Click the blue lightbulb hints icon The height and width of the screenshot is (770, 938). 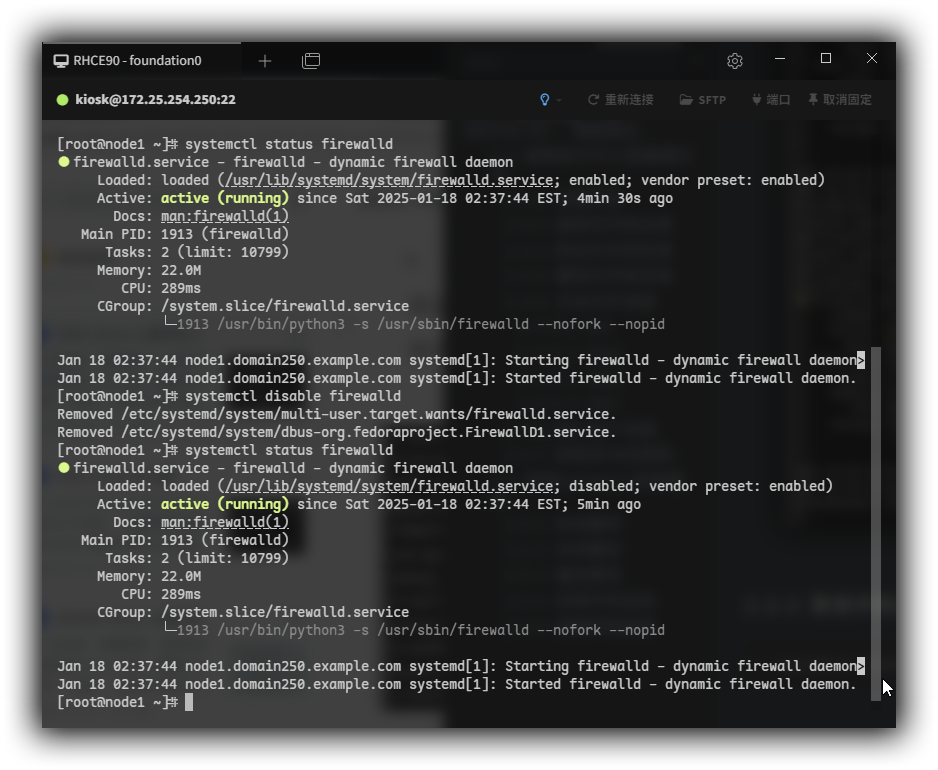point(545,100)
